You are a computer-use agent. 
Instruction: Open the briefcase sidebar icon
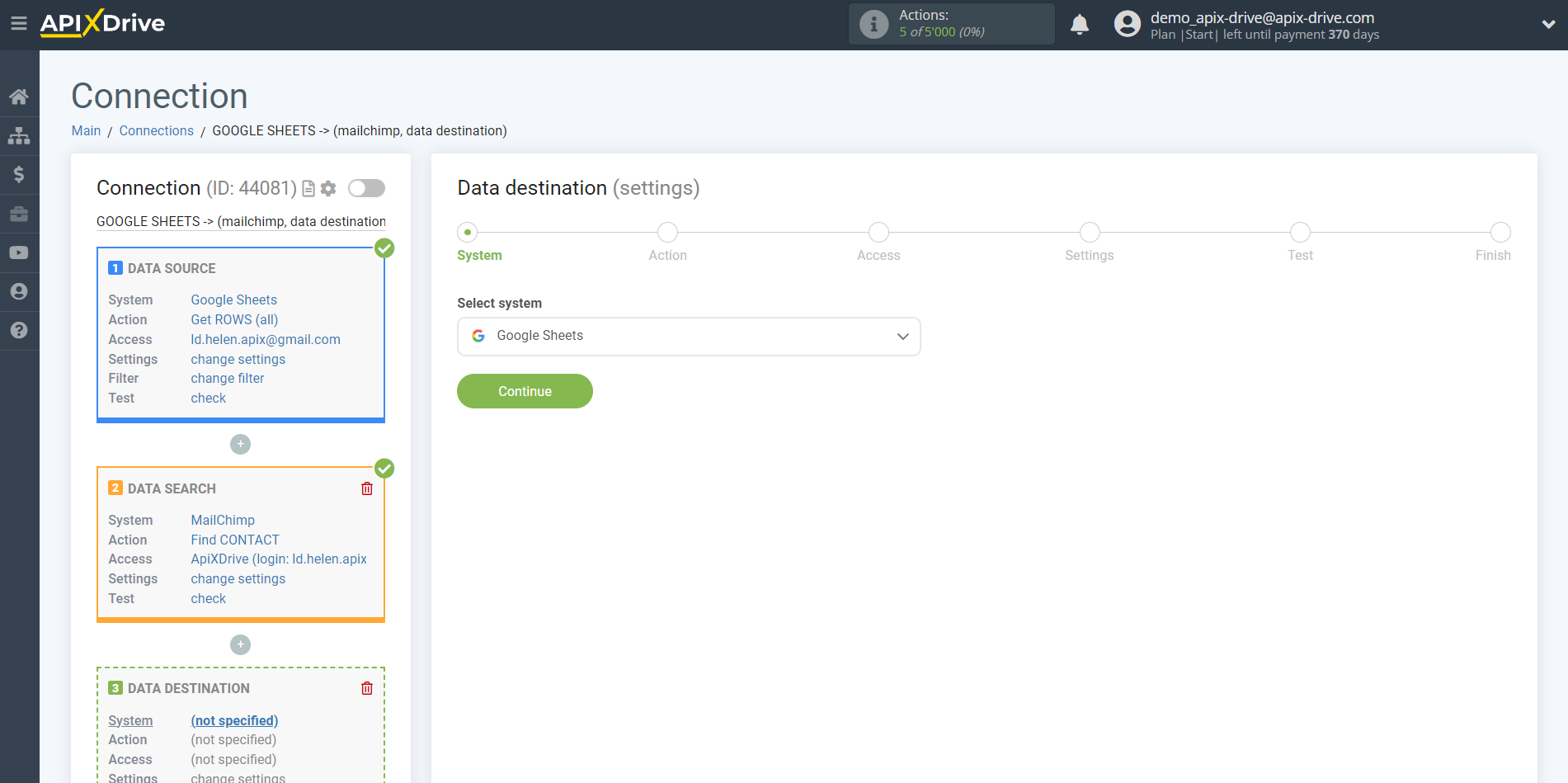pyautogui.click(x=19, y=214)
